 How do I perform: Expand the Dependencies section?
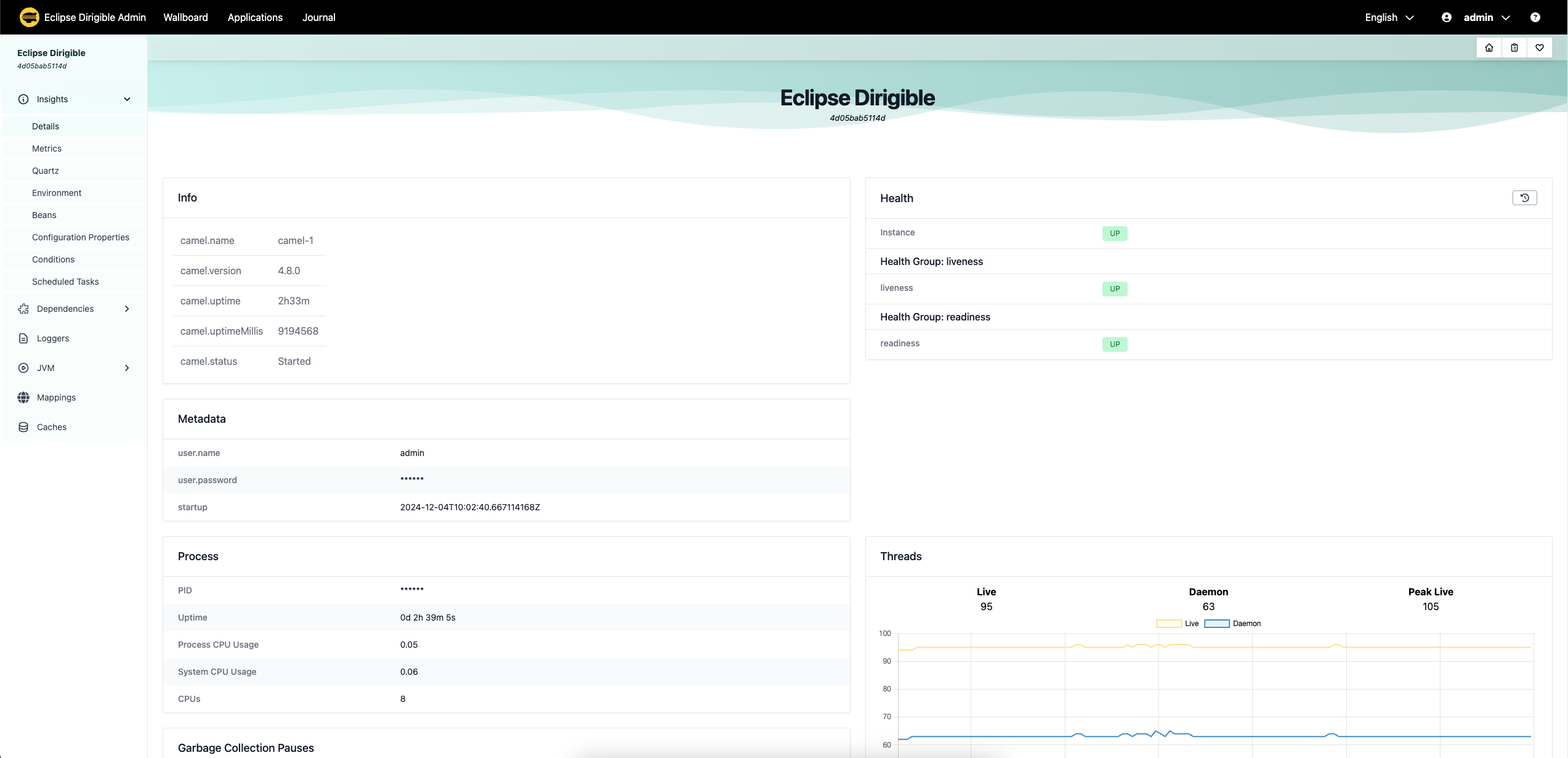click(x=74, y=309)
